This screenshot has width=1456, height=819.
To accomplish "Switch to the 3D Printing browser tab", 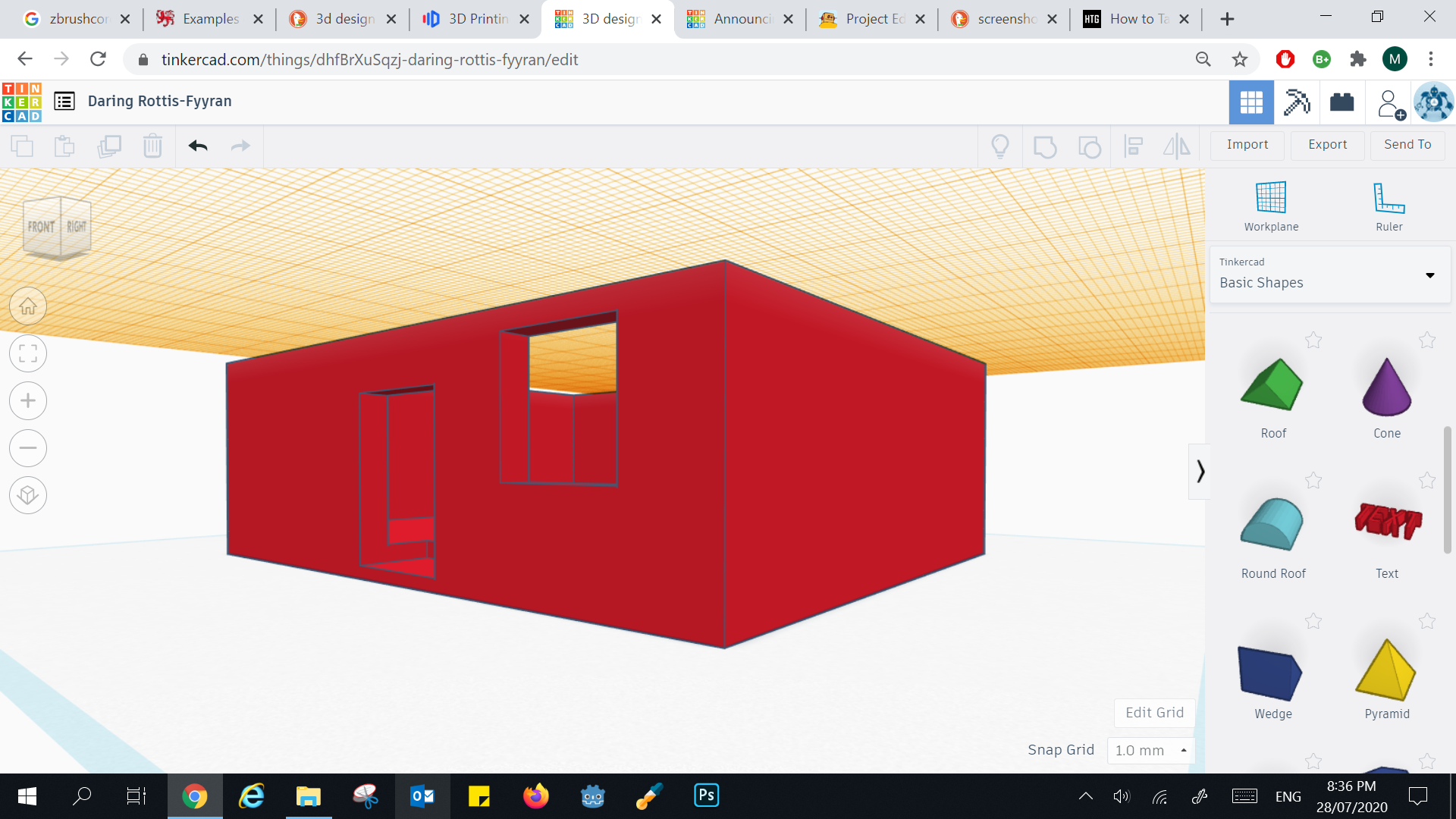I will point(474,19).
